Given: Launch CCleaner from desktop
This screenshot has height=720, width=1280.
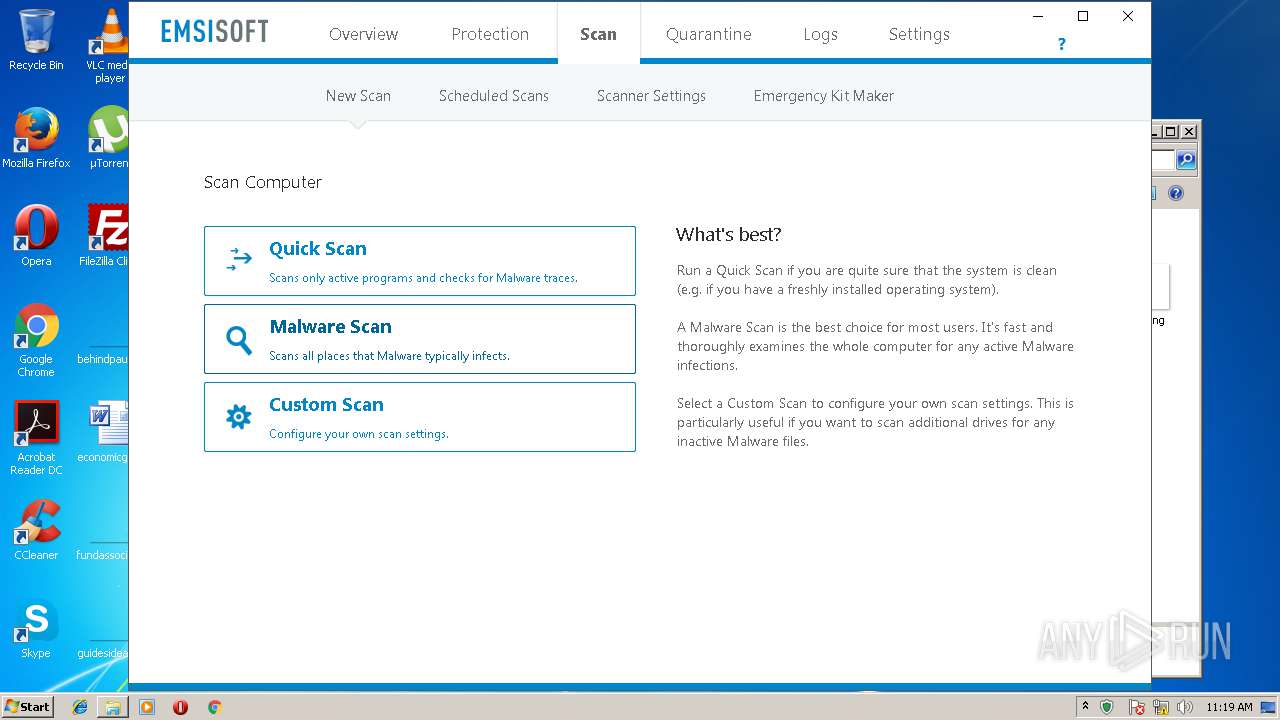Looking at the screenshot, I should point(36,530).
